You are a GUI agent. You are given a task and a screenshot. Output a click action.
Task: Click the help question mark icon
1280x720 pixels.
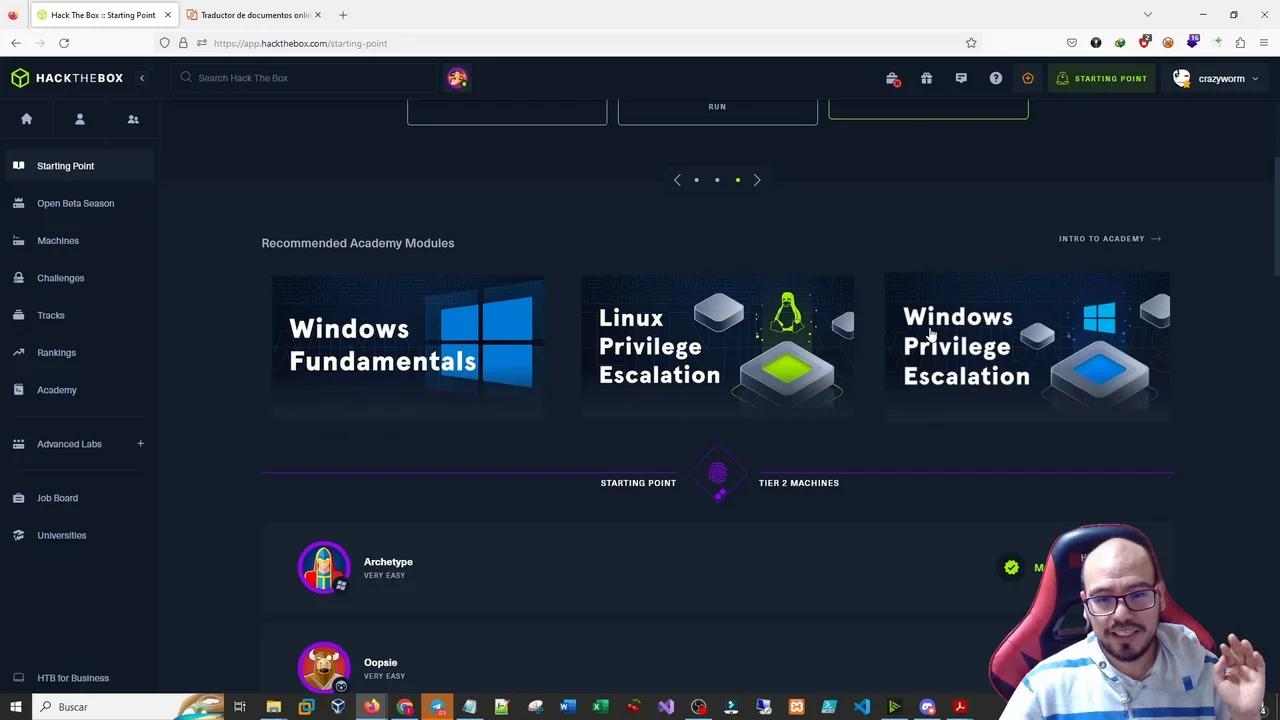pyautogui.click(x=995, y=78)
